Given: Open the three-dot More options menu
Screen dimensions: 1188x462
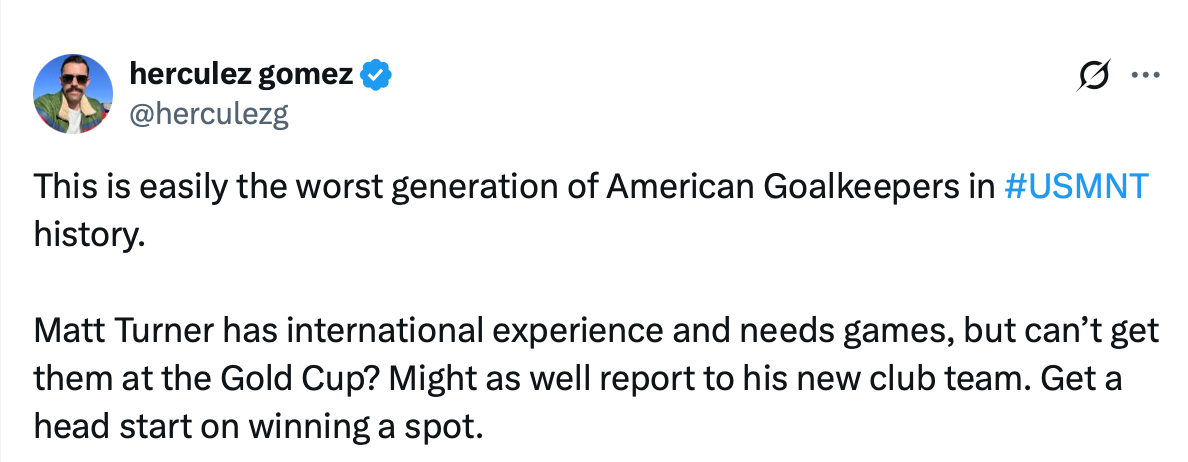Looking at the screenshot, I should tap(1146, 75).
